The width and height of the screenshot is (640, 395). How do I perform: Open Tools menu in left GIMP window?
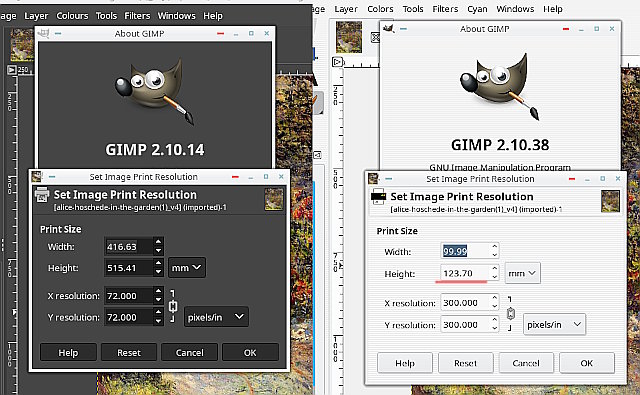click(x=106, y=16)
